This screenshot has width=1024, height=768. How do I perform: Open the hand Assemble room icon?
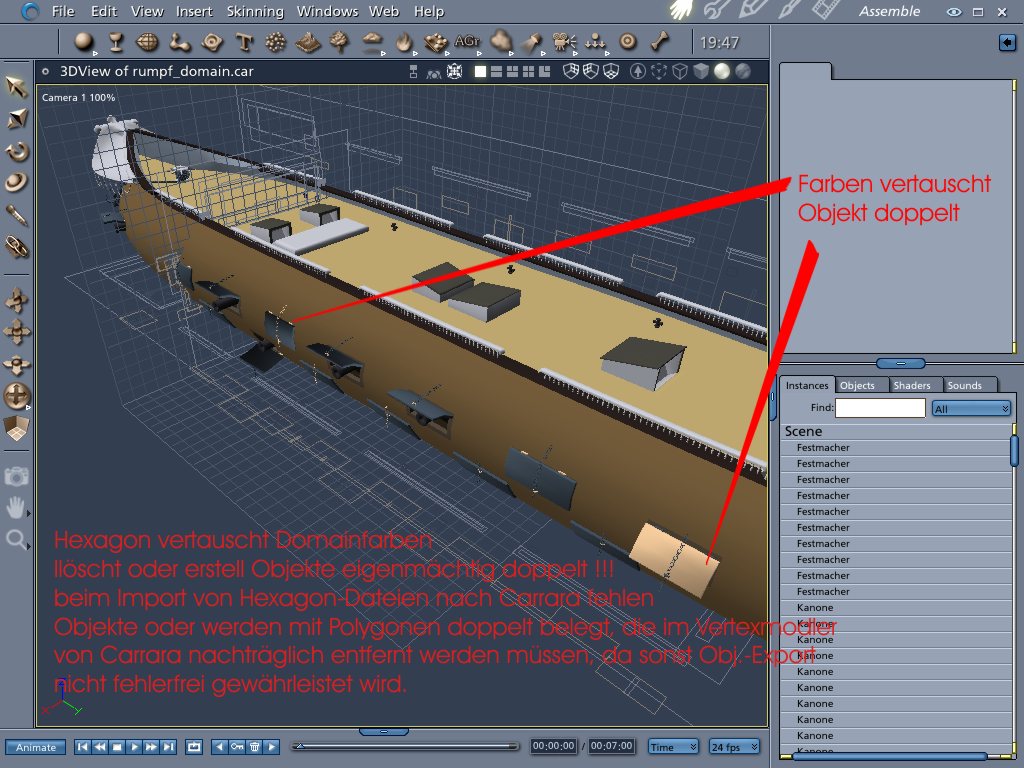click(x=680, y=9)
